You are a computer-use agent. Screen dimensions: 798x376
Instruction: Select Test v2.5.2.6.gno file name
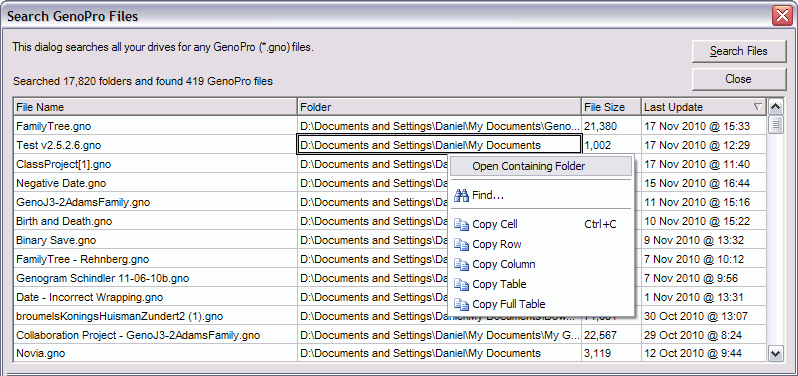click(x=59, y=145)
